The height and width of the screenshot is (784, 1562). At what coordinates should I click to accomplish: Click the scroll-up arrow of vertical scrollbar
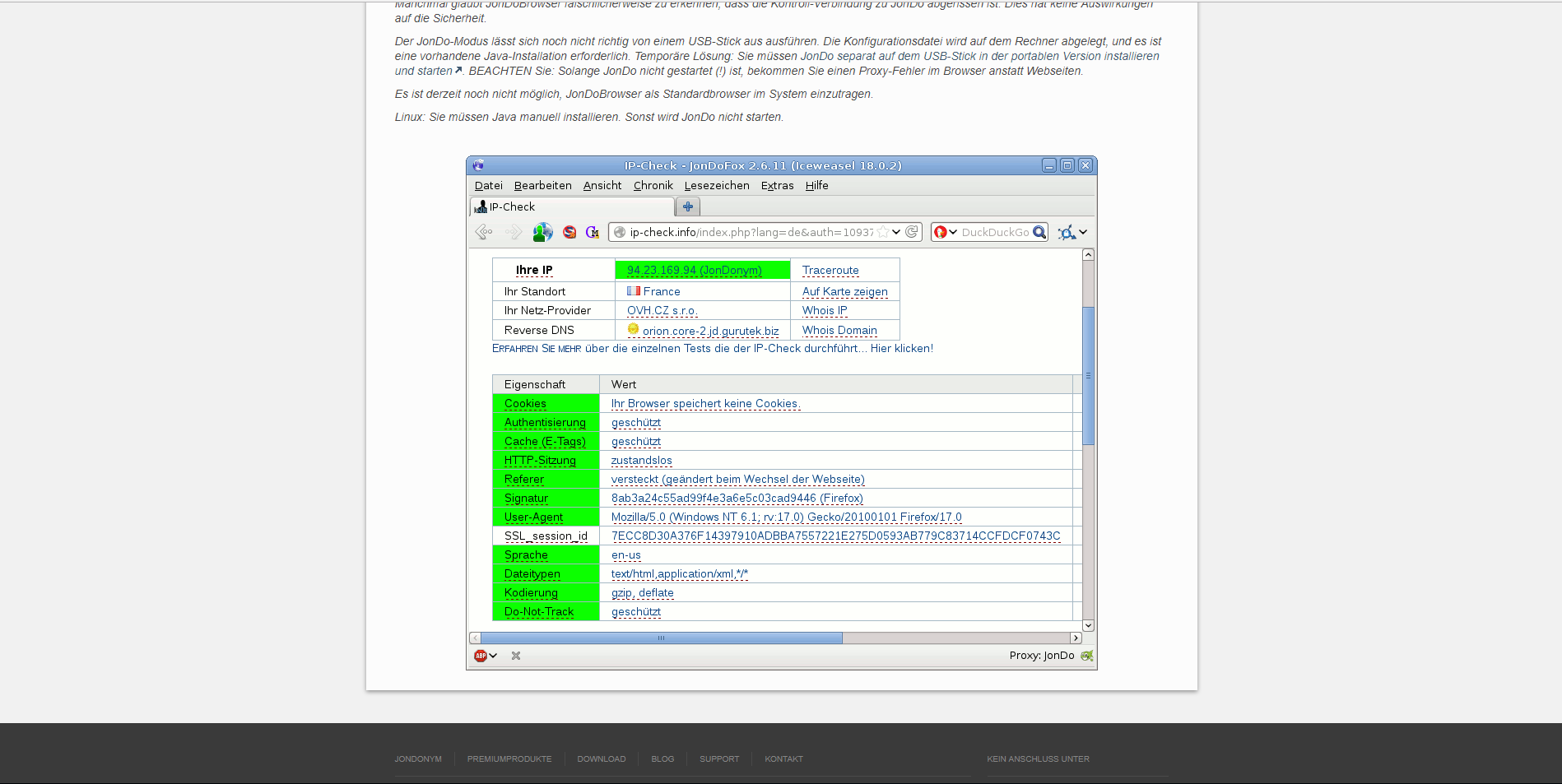click(x=1088, y=255)
